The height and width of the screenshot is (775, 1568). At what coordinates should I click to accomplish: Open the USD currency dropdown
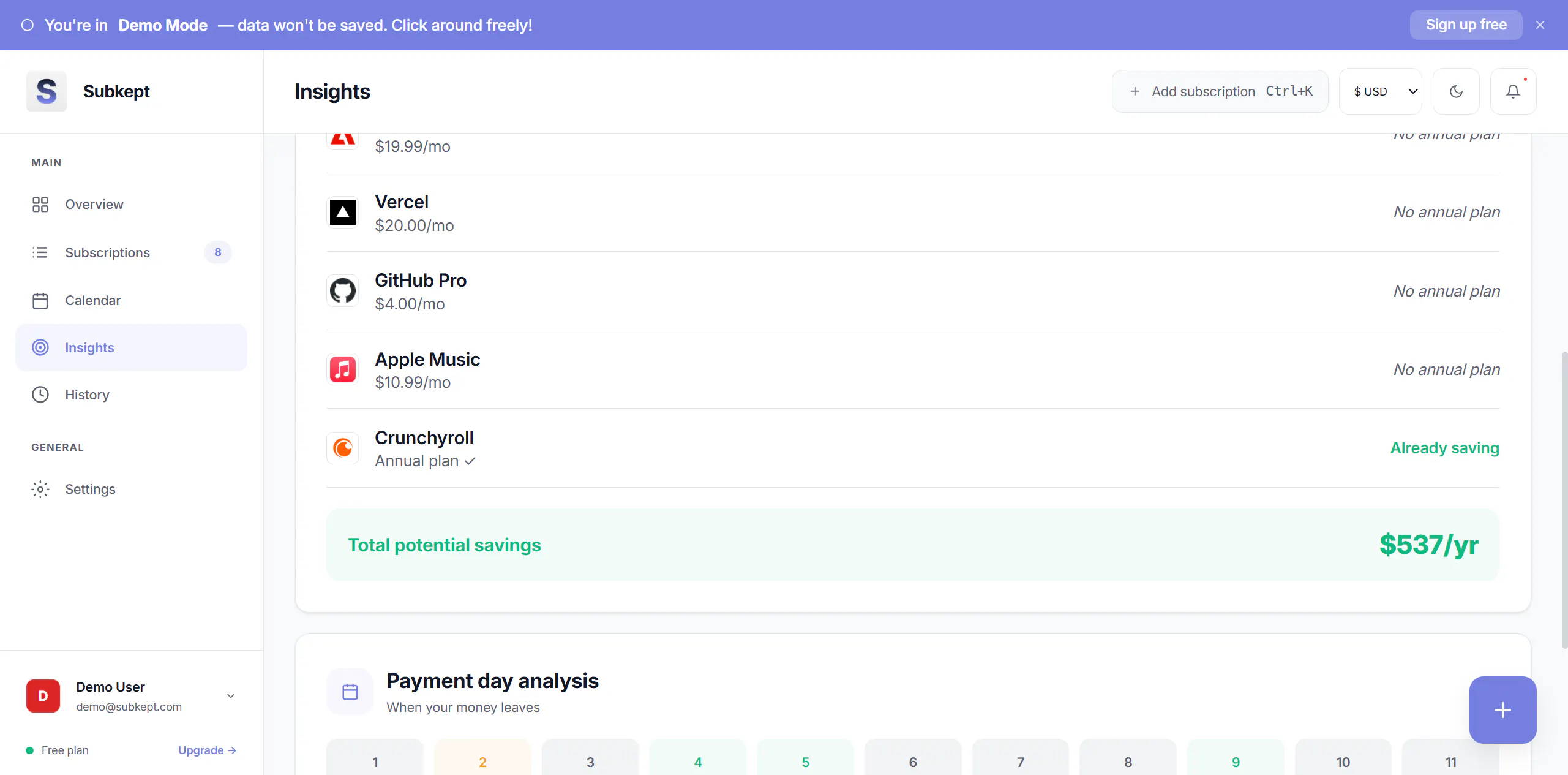1381,91
